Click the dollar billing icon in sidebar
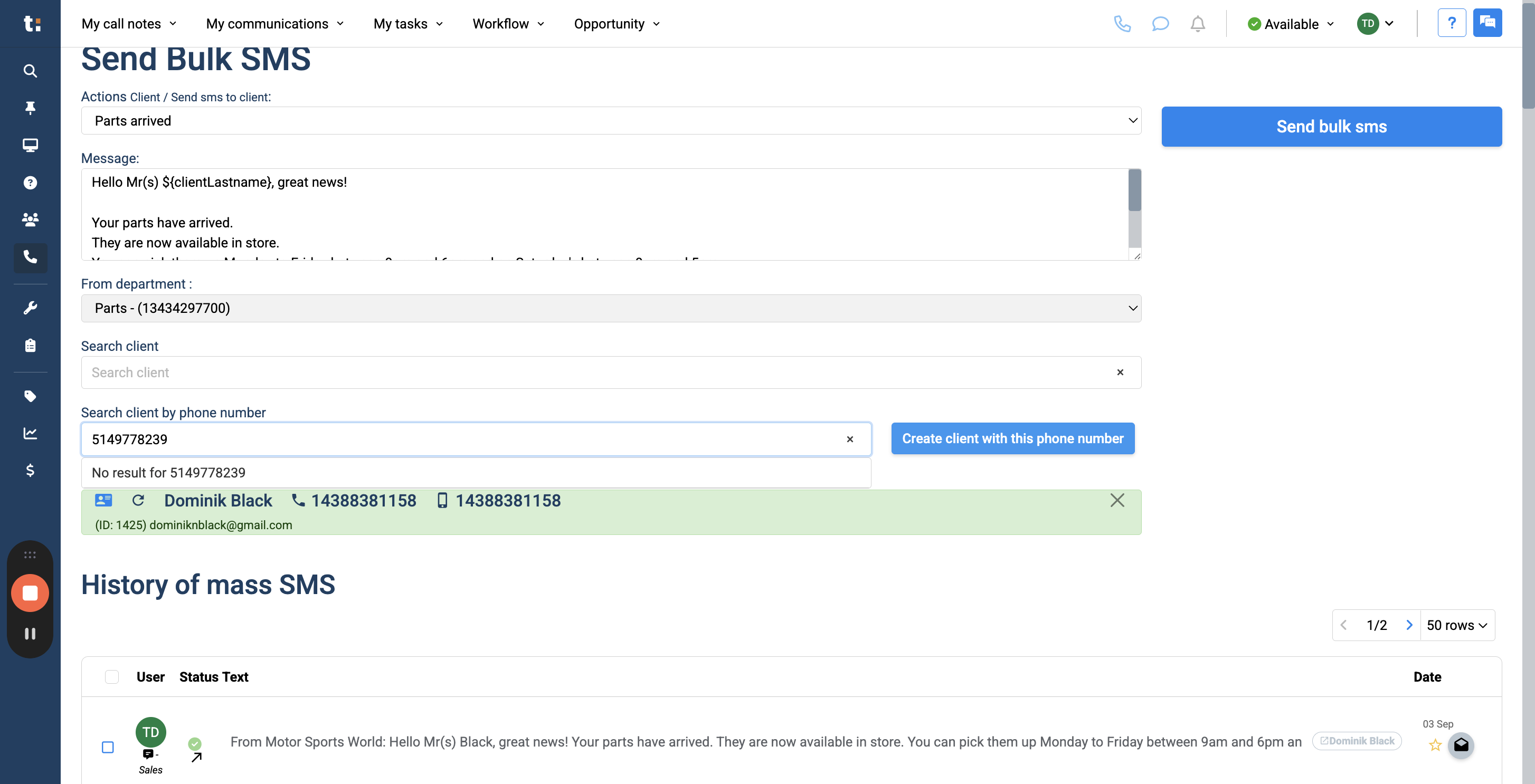 tap(30, 471)
